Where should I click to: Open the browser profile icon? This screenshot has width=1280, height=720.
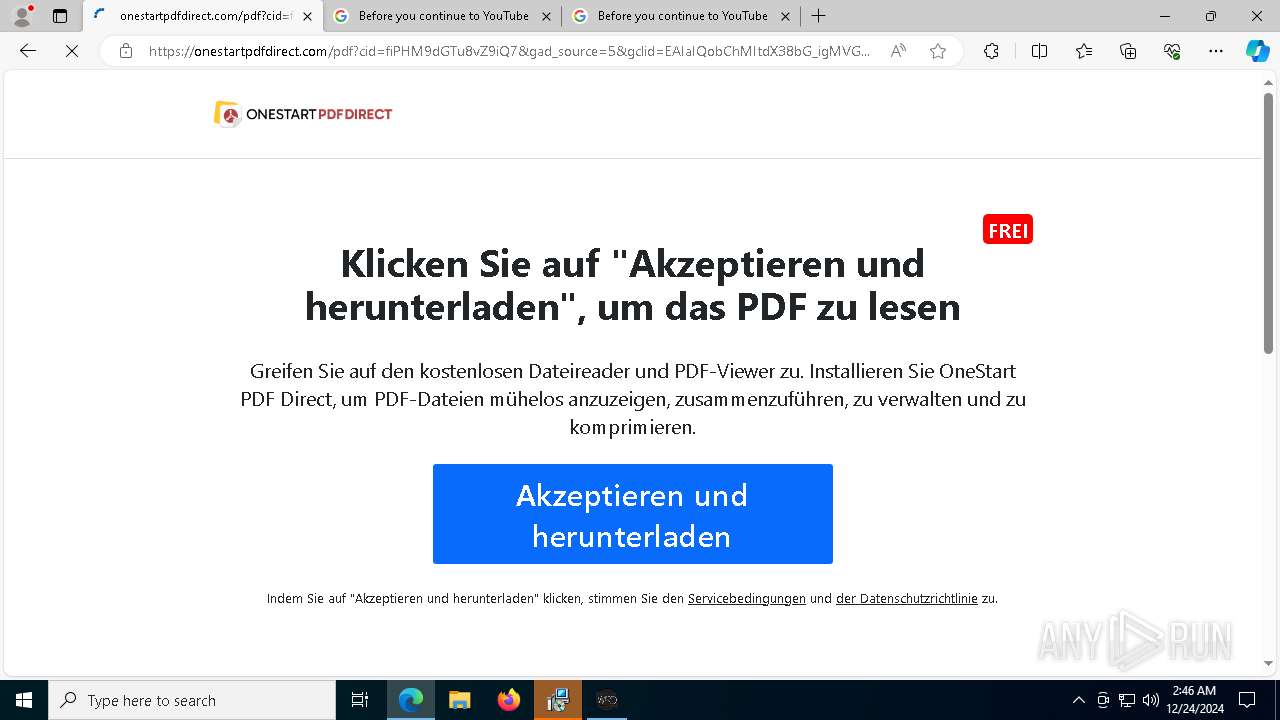21,16
